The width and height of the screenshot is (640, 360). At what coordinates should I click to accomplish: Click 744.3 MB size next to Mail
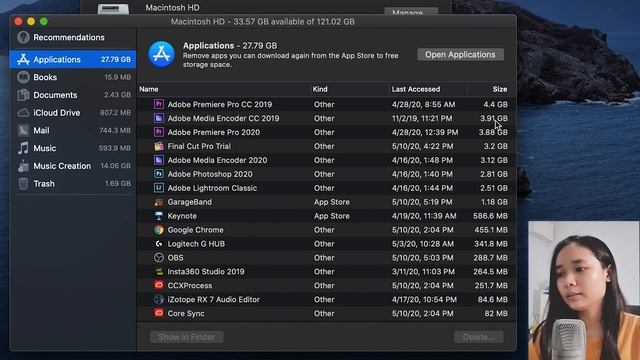point(115,130)
